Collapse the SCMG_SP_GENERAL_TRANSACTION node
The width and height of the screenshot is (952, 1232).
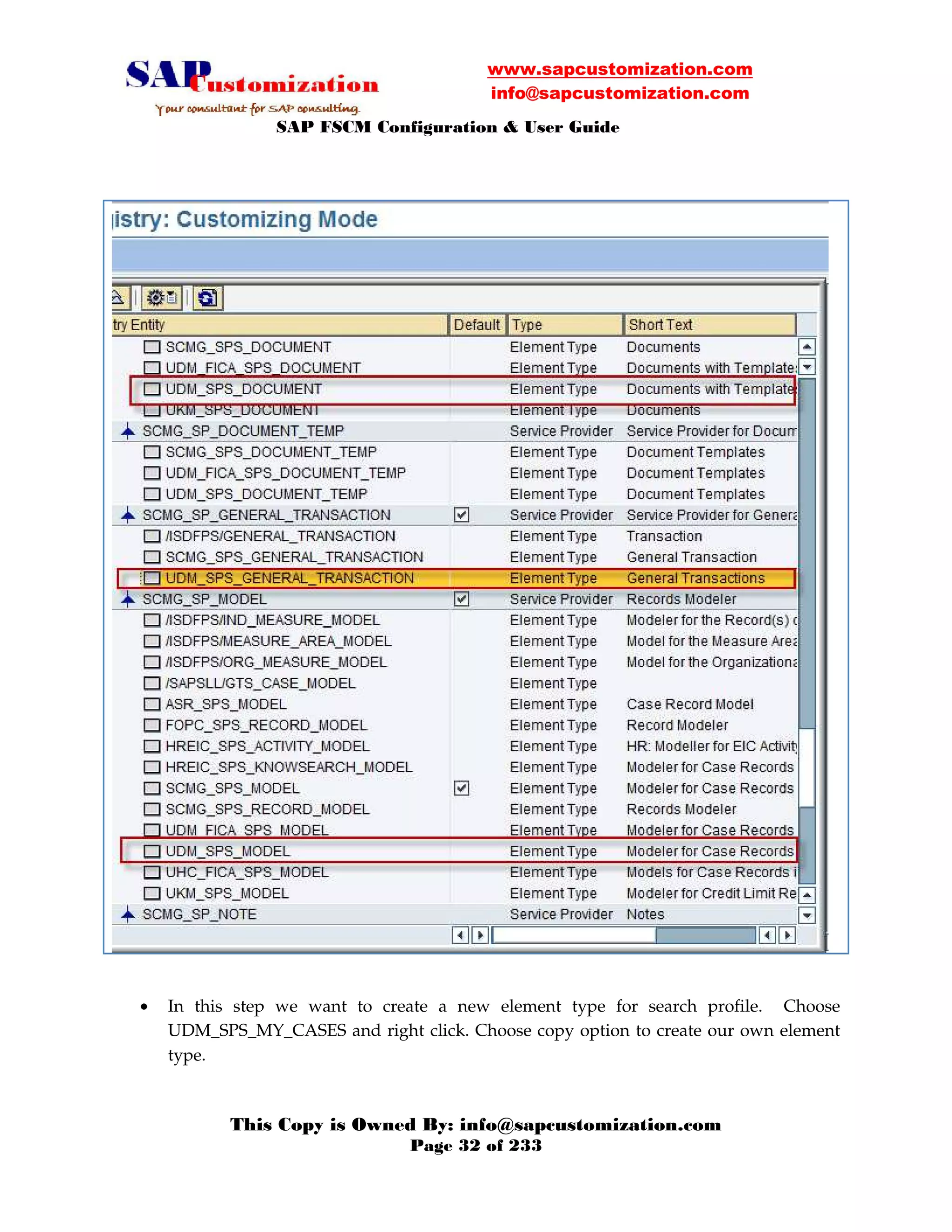[x=129, y=515]
